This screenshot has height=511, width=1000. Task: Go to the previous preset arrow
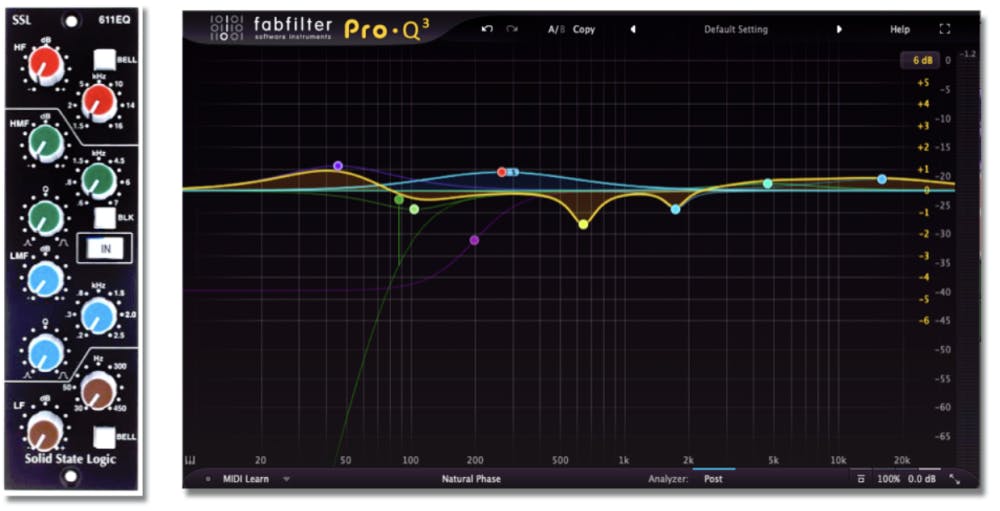pyautogui.click(x=633, y=29)
